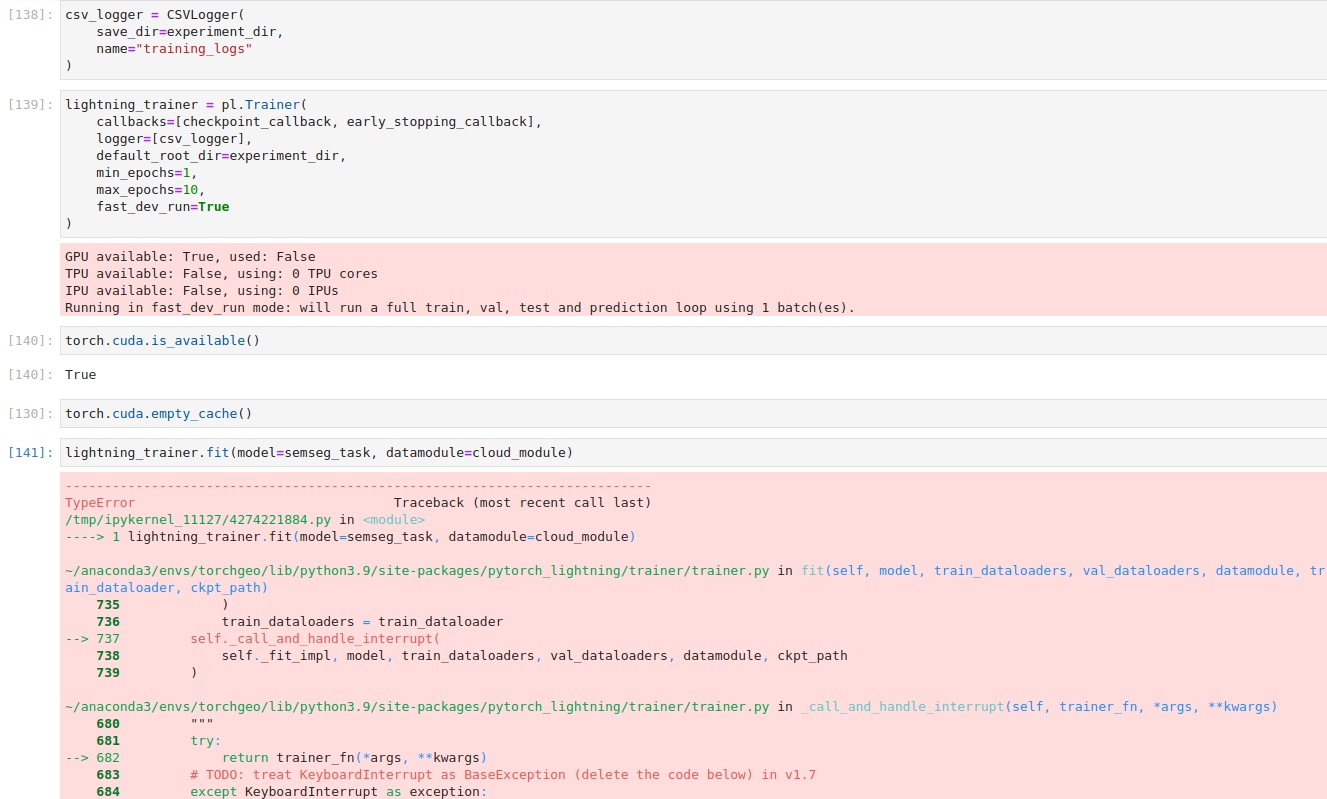Click the '_call_and_handle_interrupt' function name

pos(903,707)
